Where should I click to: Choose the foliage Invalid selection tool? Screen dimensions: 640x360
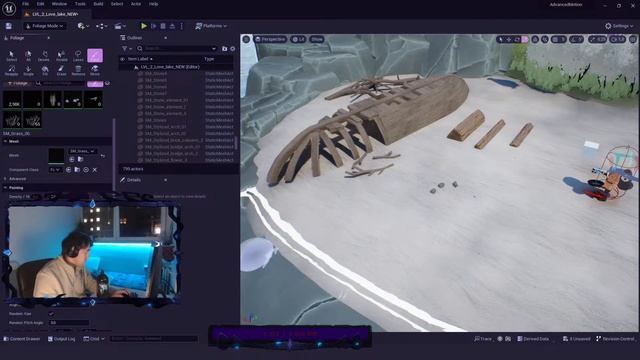(62, 56)
